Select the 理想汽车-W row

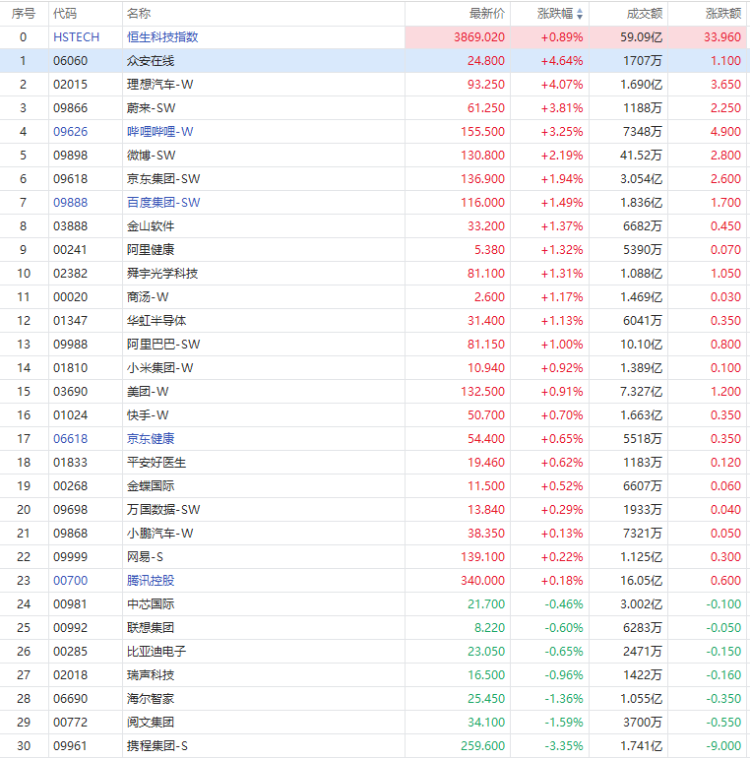(x=375, y=85)
